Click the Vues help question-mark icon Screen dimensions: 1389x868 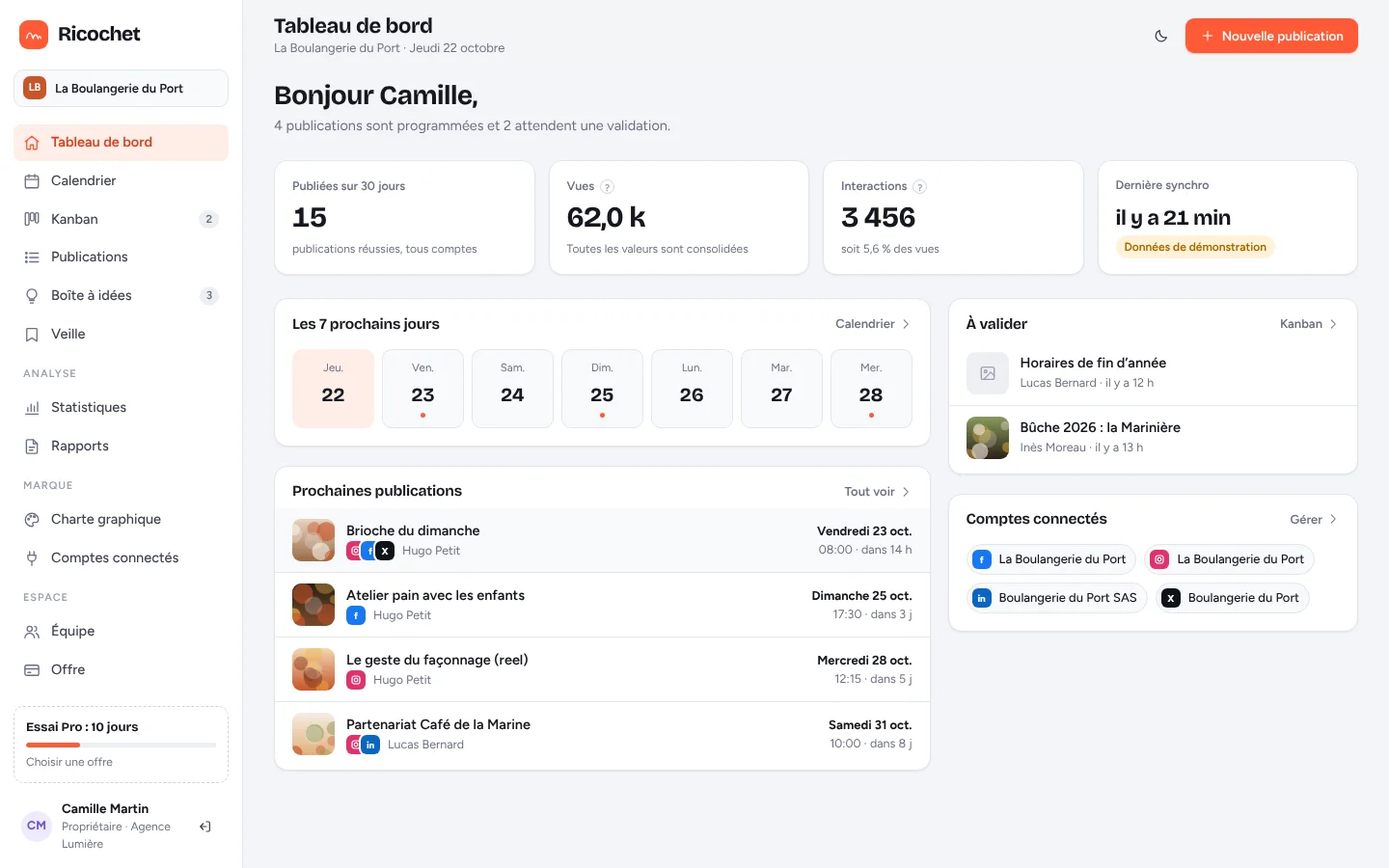[x=607, y=187]
